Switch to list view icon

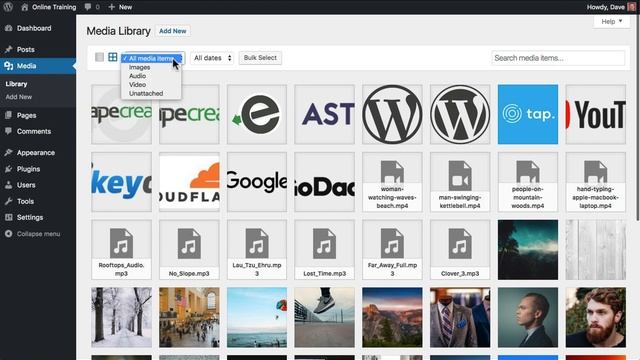(x=99, y=57)
